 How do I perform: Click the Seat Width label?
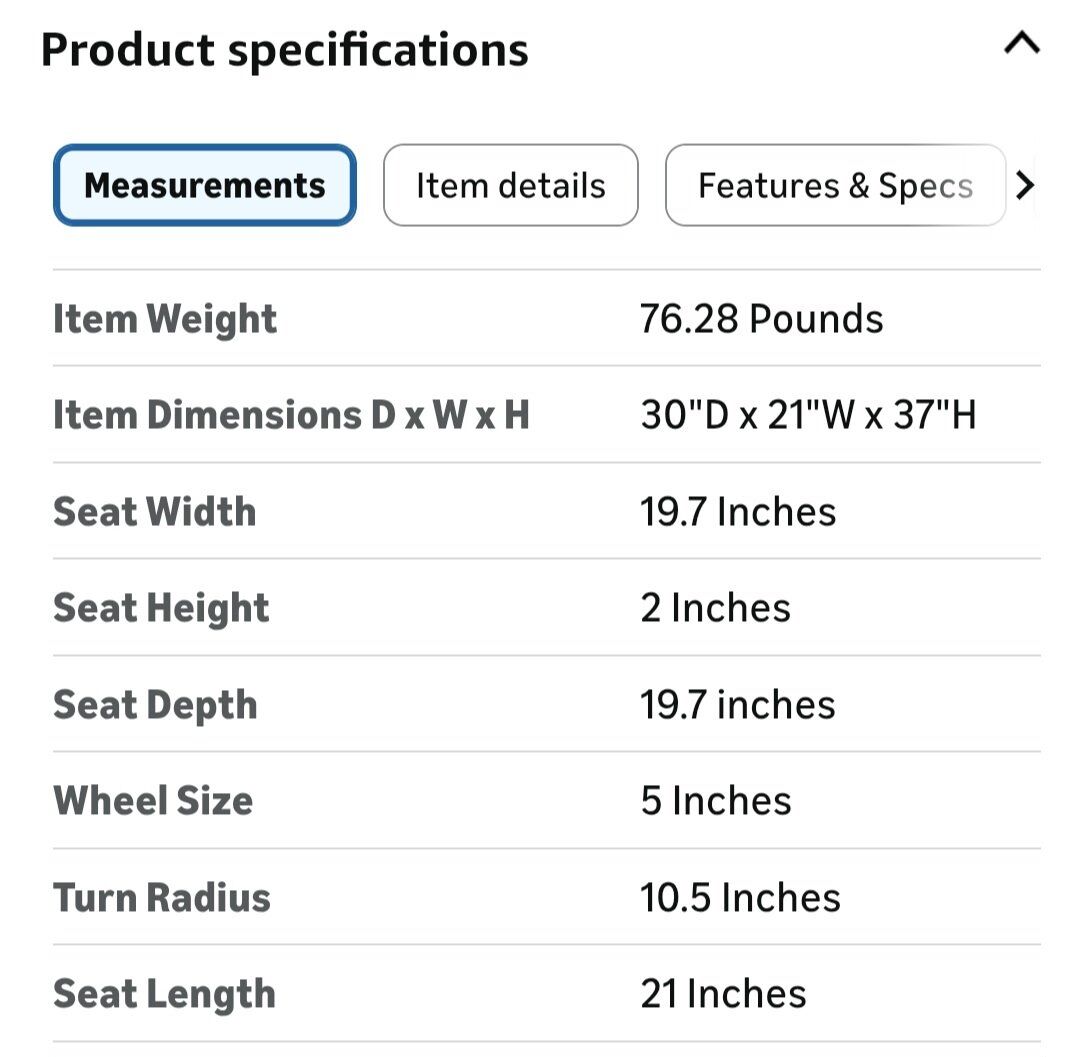click(155, 512)
